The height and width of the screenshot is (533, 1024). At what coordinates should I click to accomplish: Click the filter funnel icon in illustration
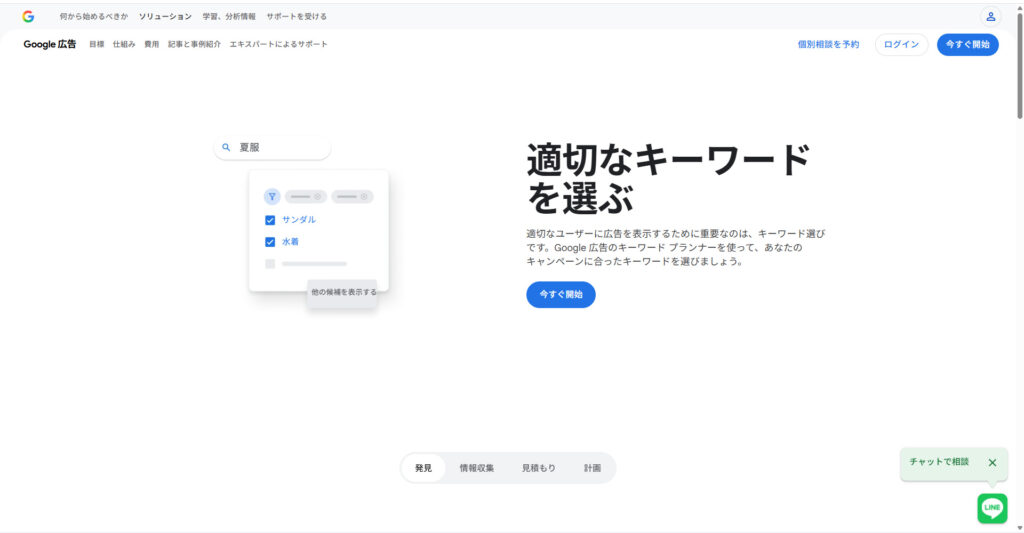272,196
